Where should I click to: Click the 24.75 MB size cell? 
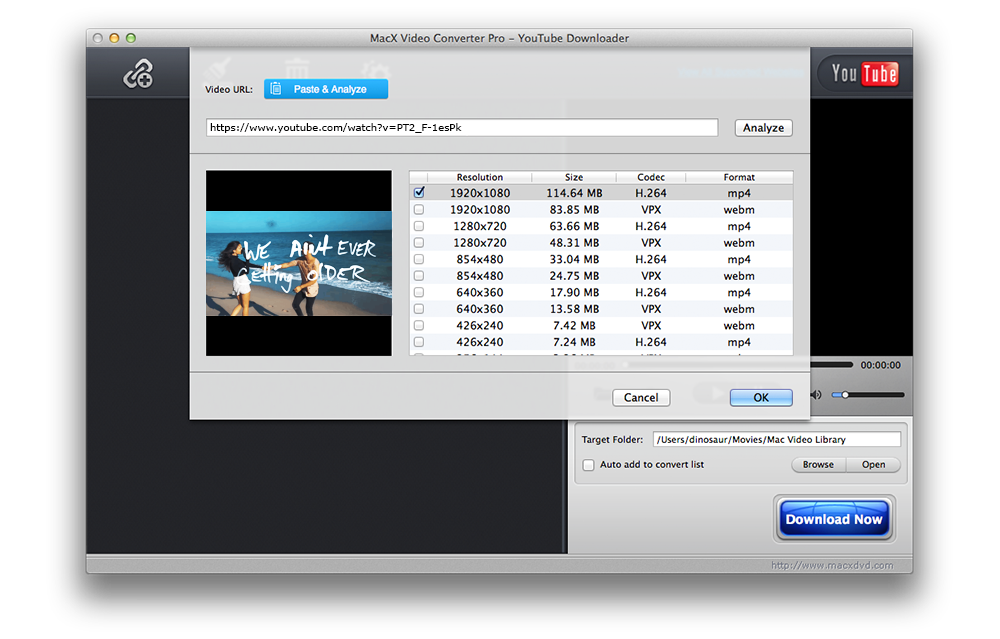(x=574, y=275)
